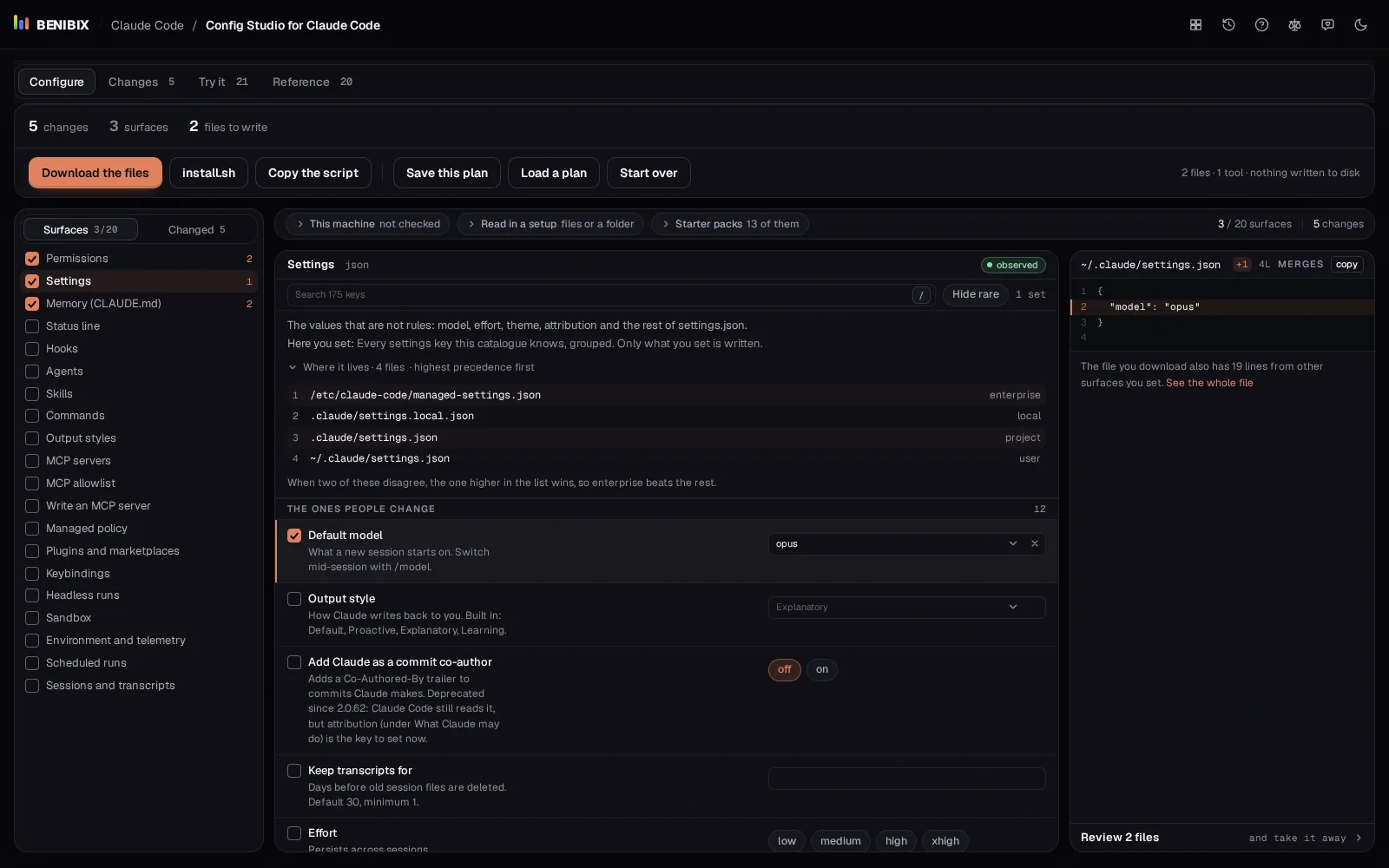1389x868 pixels.
Task: Open See the whole file link
Action: pos(1209,383)
